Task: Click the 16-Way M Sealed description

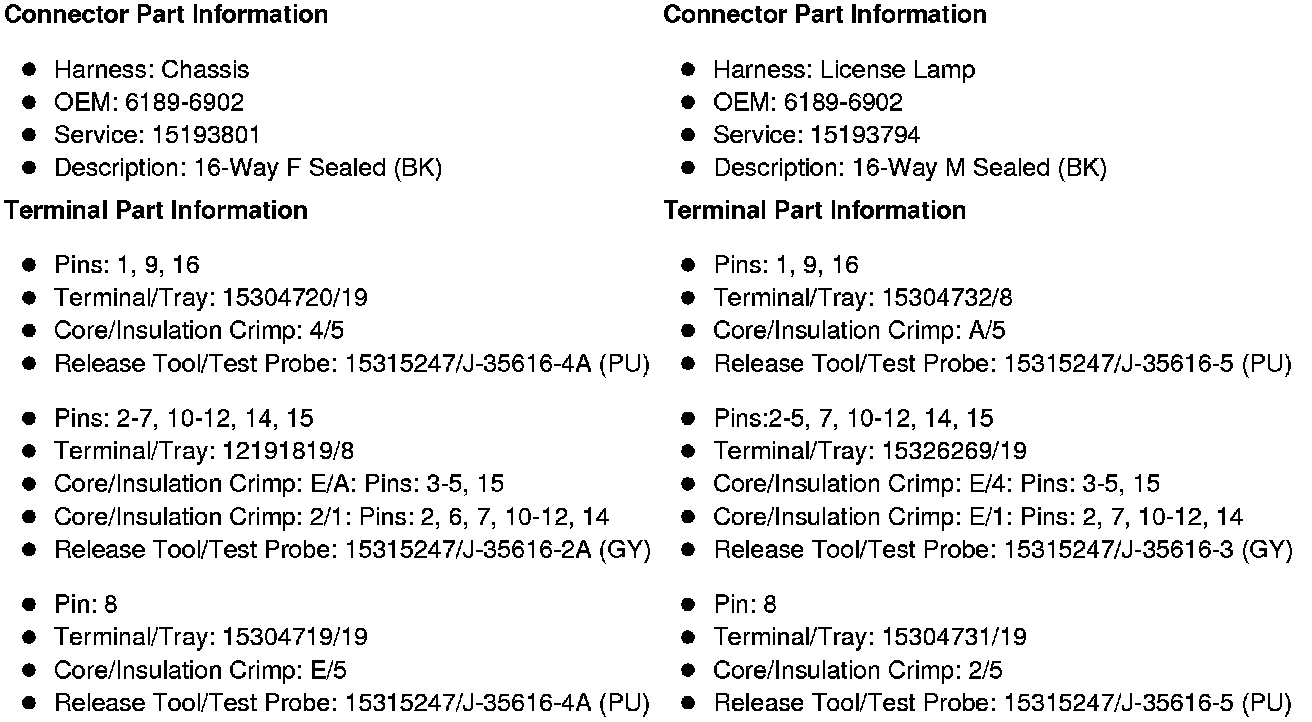Action: pyautogui.click(x=909, y=168)
